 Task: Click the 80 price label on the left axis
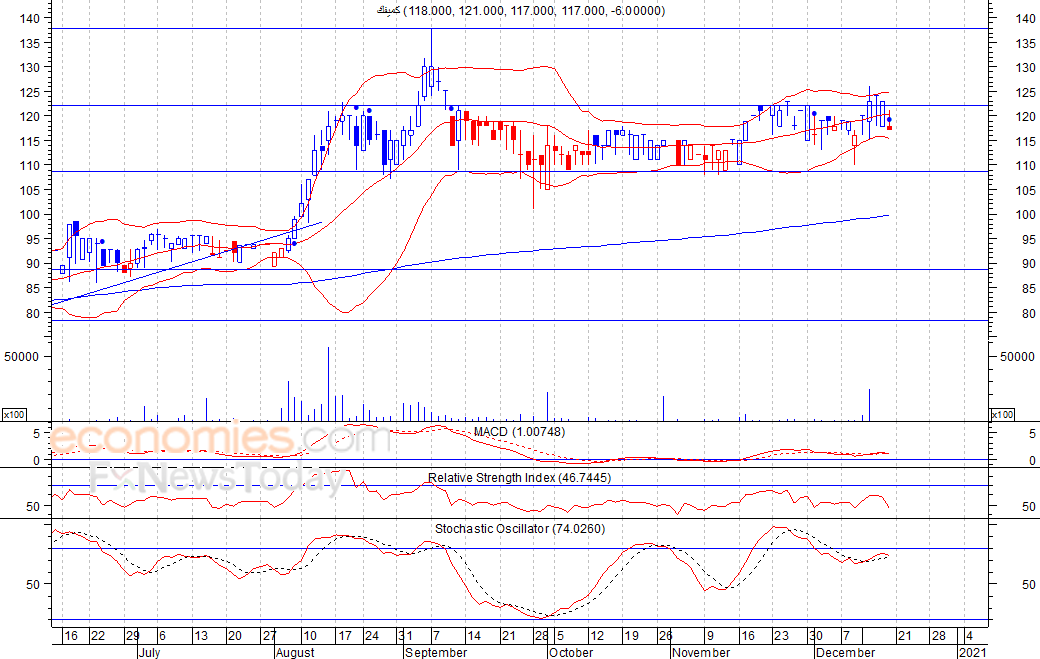[33, 313]
